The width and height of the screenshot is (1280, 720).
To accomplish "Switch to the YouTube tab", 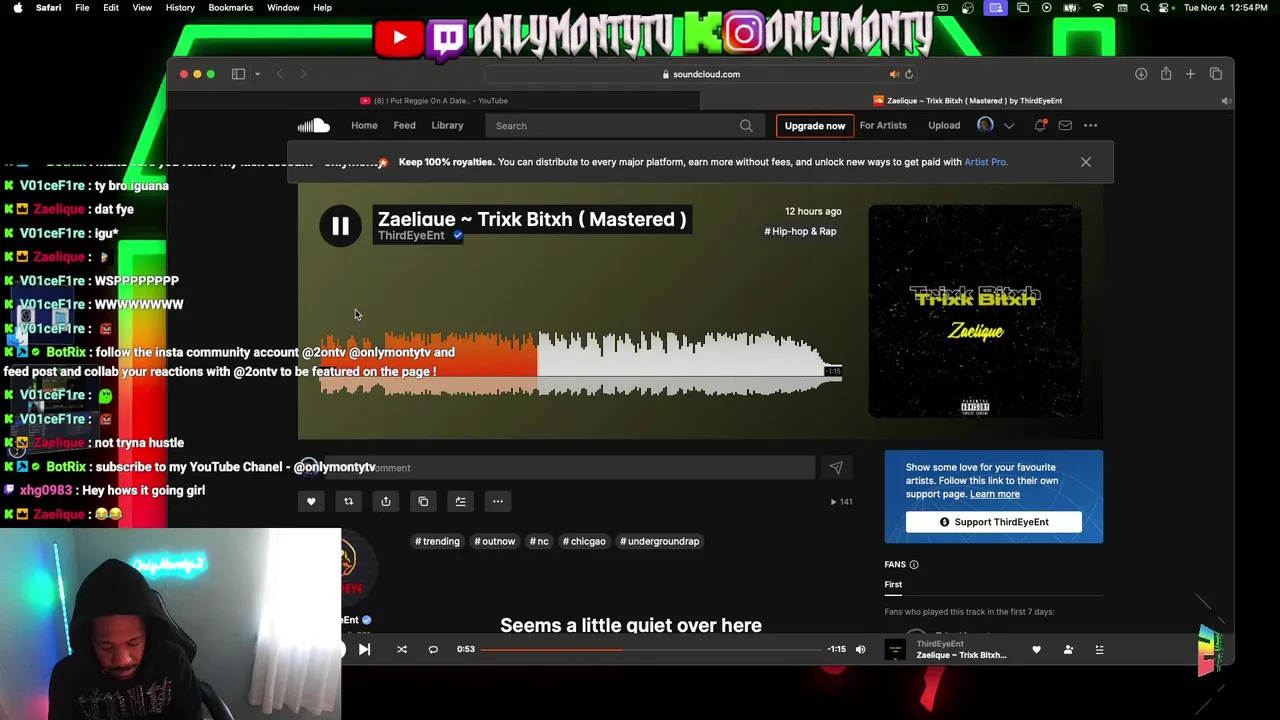I will (x=434, y=101).
